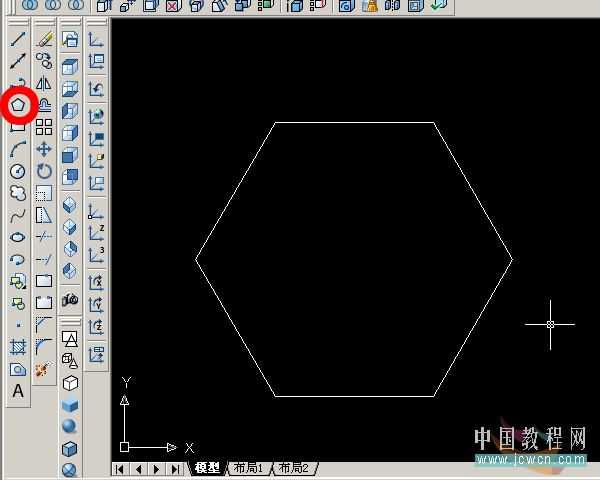600x480 pixels.
Task: Select the Scale tool
Action: [44, 193]
